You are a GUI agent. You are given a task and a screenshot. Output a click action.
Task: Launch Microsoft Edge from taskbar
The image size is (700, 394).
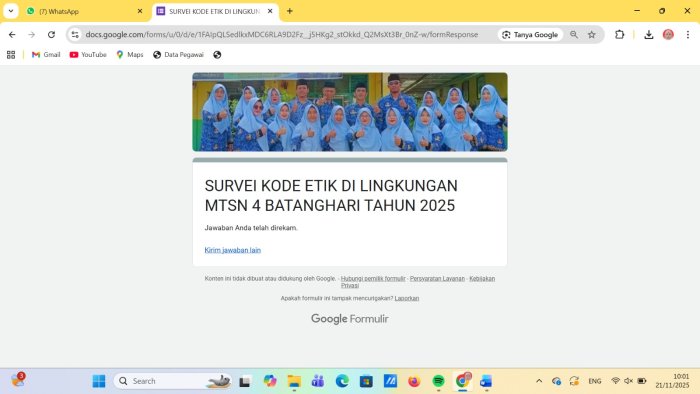(342, 381)
